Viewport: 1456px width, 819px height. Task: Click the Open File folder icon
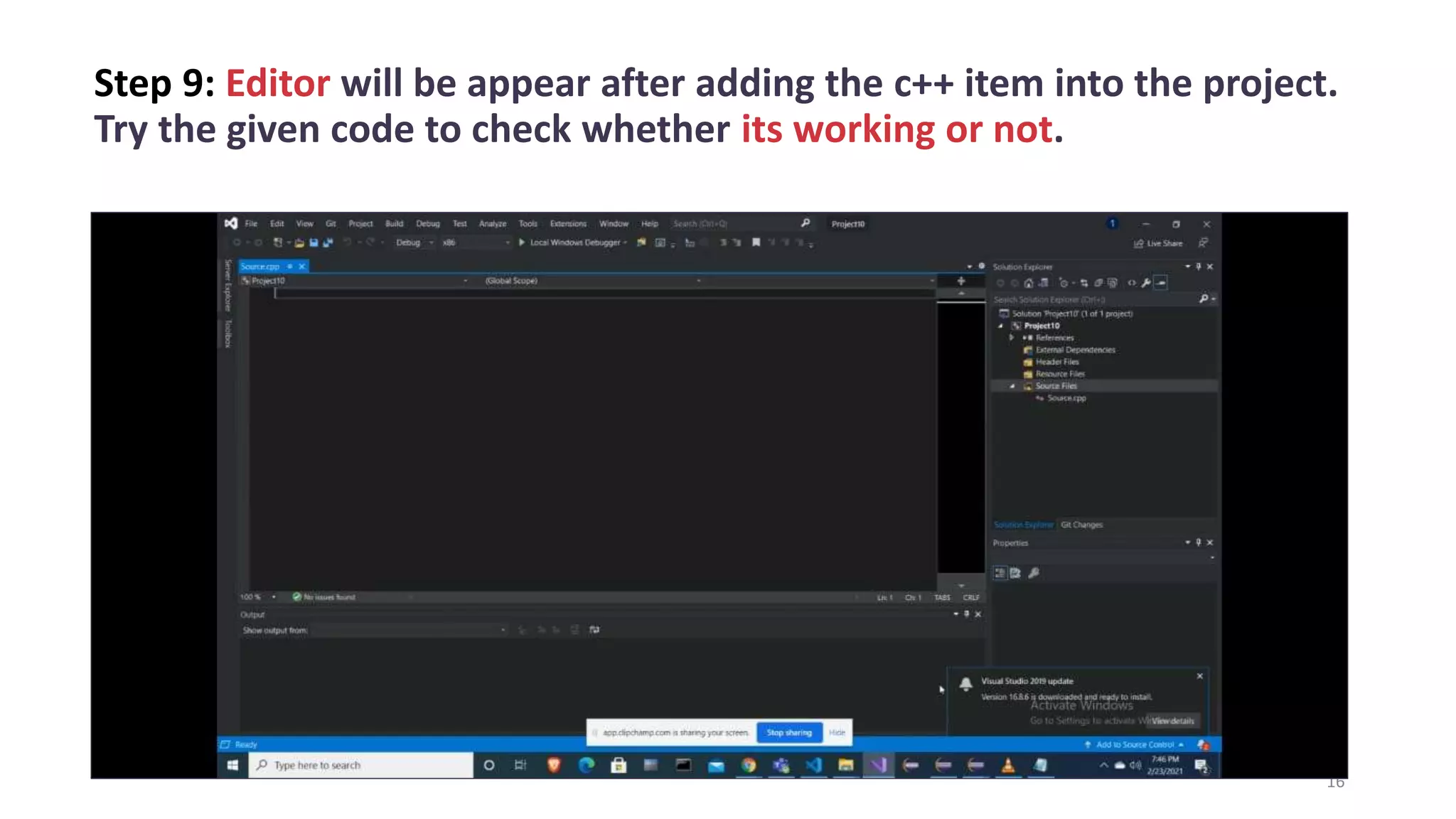299,243
